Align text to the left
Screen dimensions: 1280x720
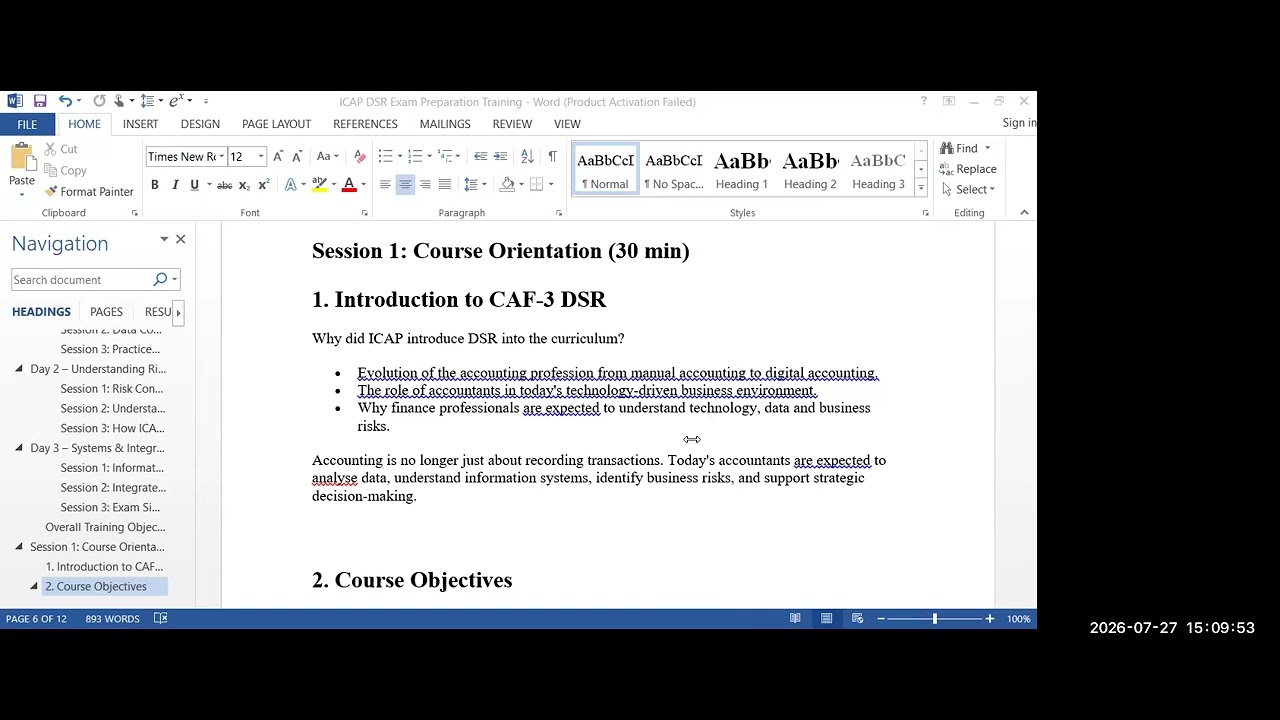385,184
